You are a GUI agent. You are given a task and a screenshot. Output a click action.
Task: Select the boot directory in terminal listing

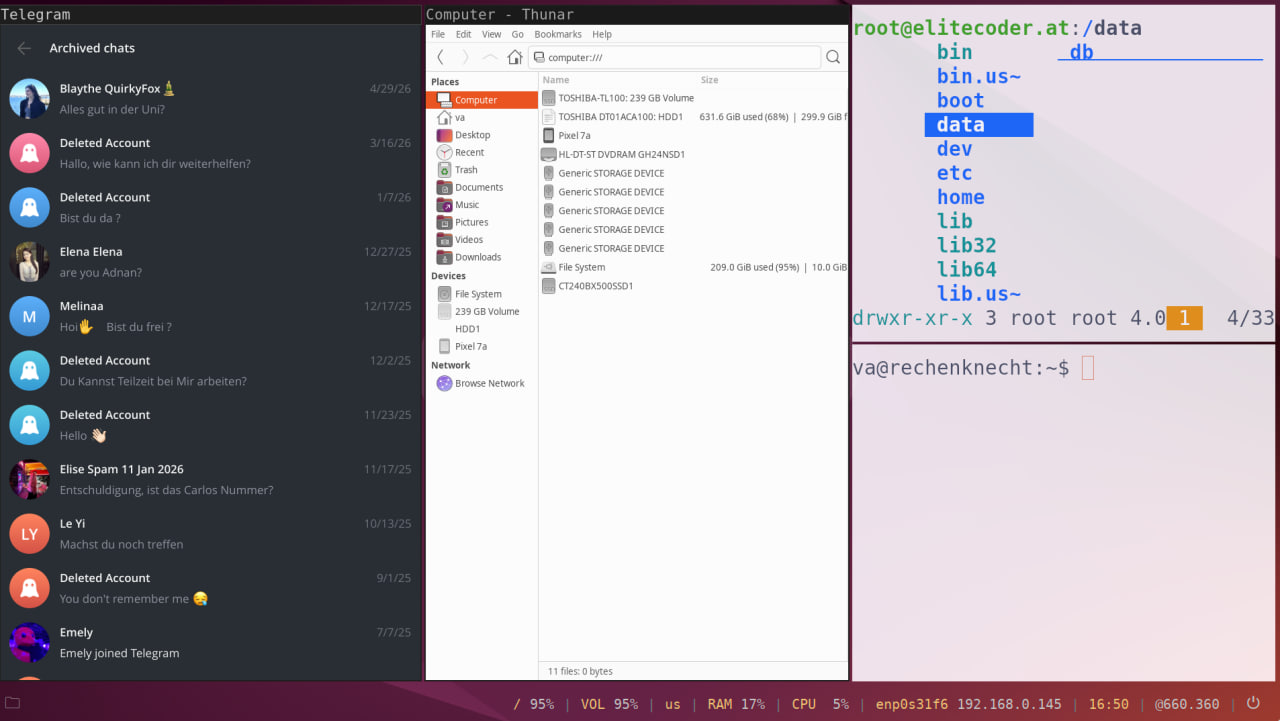(x=961, y=100)
